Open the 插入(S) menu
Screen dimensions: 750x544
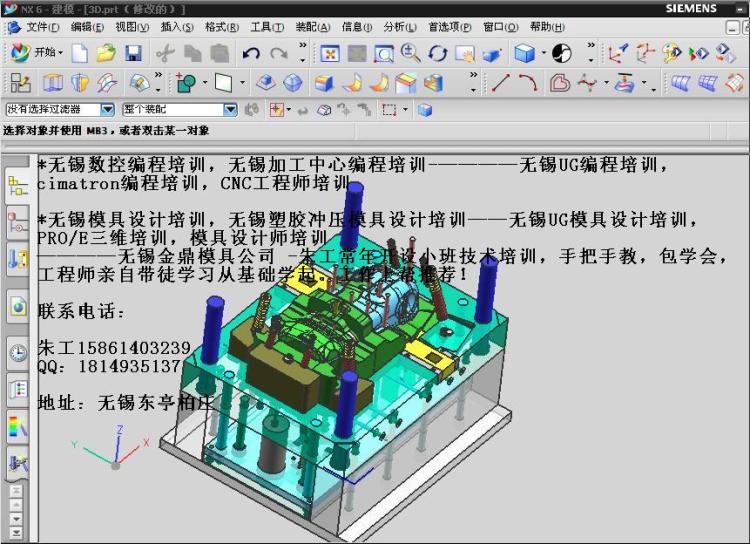[177, 27]
